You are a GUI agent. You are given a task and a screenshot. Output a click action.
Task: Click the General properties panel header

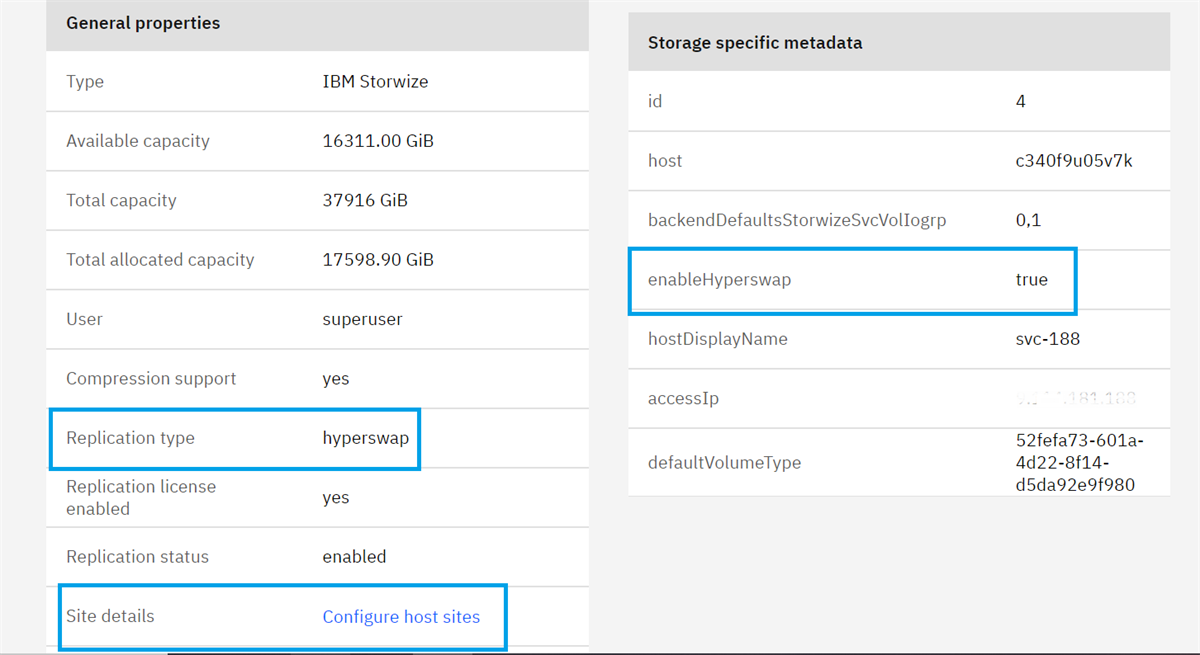[x=142, y=22]
